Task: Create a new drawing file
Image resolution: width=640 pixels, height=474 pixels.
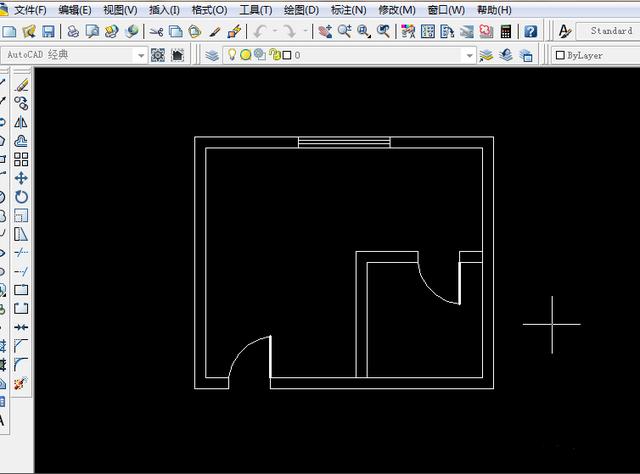Action: click(10, 31)
